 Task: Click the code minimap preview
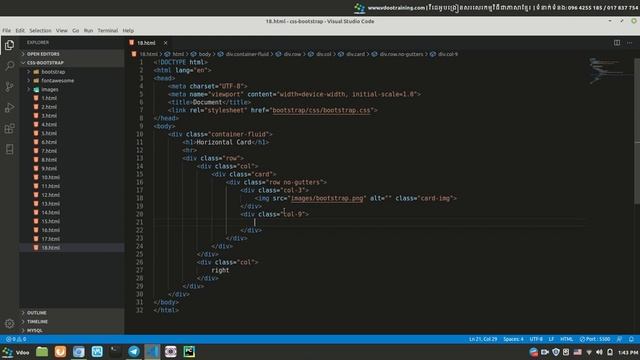[610, 71]
